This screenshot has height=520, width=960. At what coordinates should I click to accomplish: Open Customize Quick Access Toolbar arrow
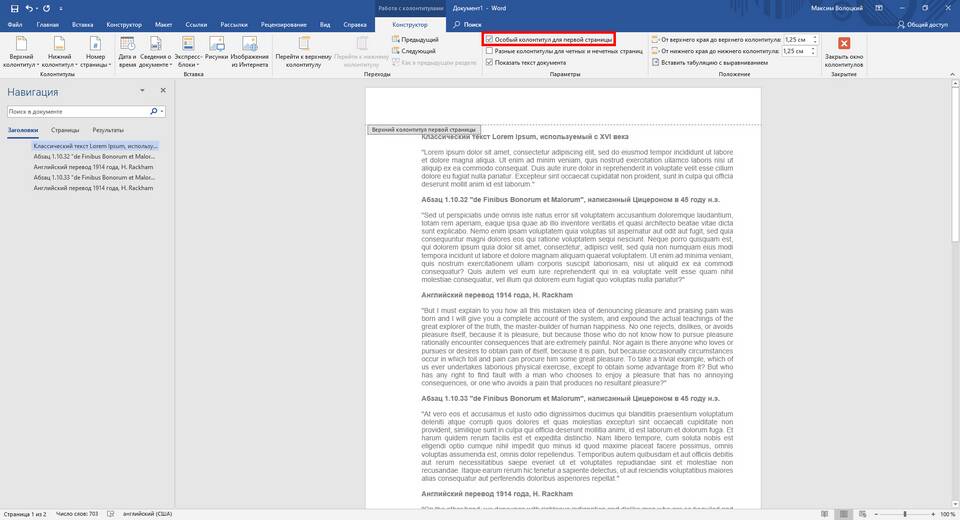(61, 9)
